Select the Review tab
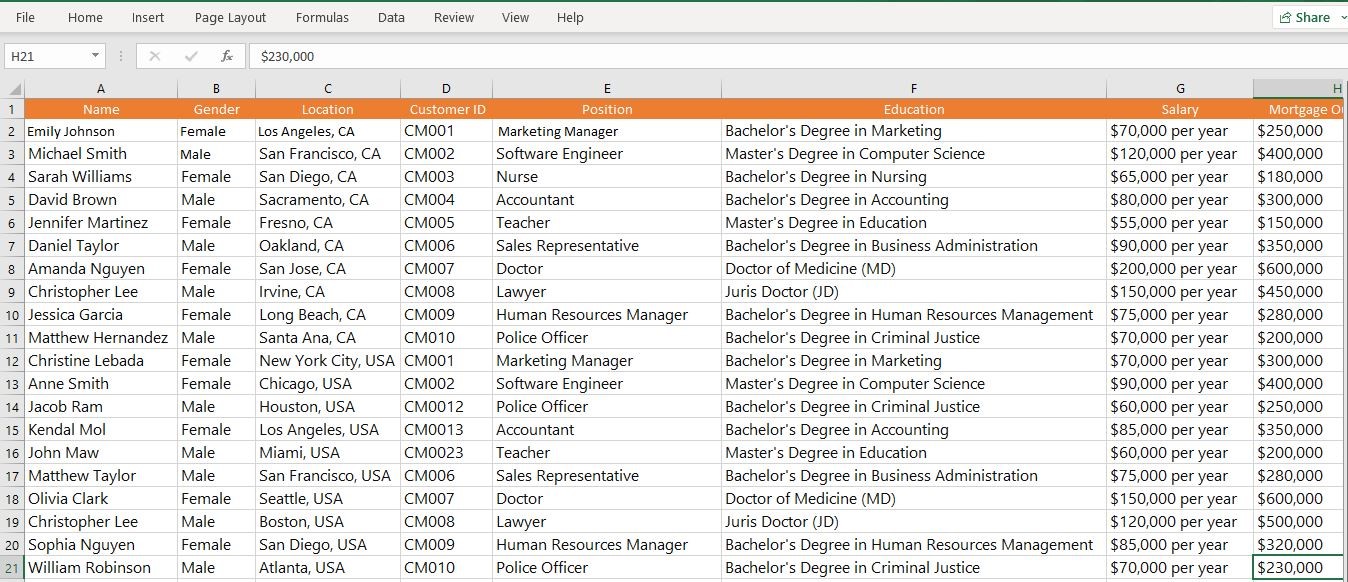 [x=454, y=17]
